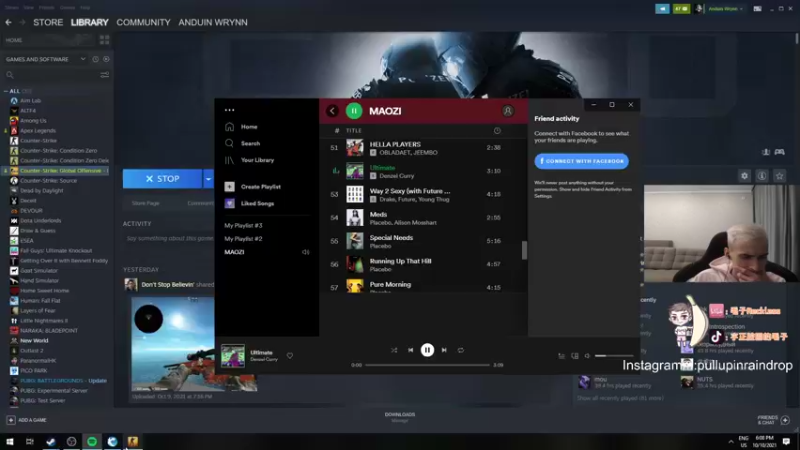Click the Pure Morning album thumbnail
The height and width of the screenshot is (450, 800).
coord(355,286)
